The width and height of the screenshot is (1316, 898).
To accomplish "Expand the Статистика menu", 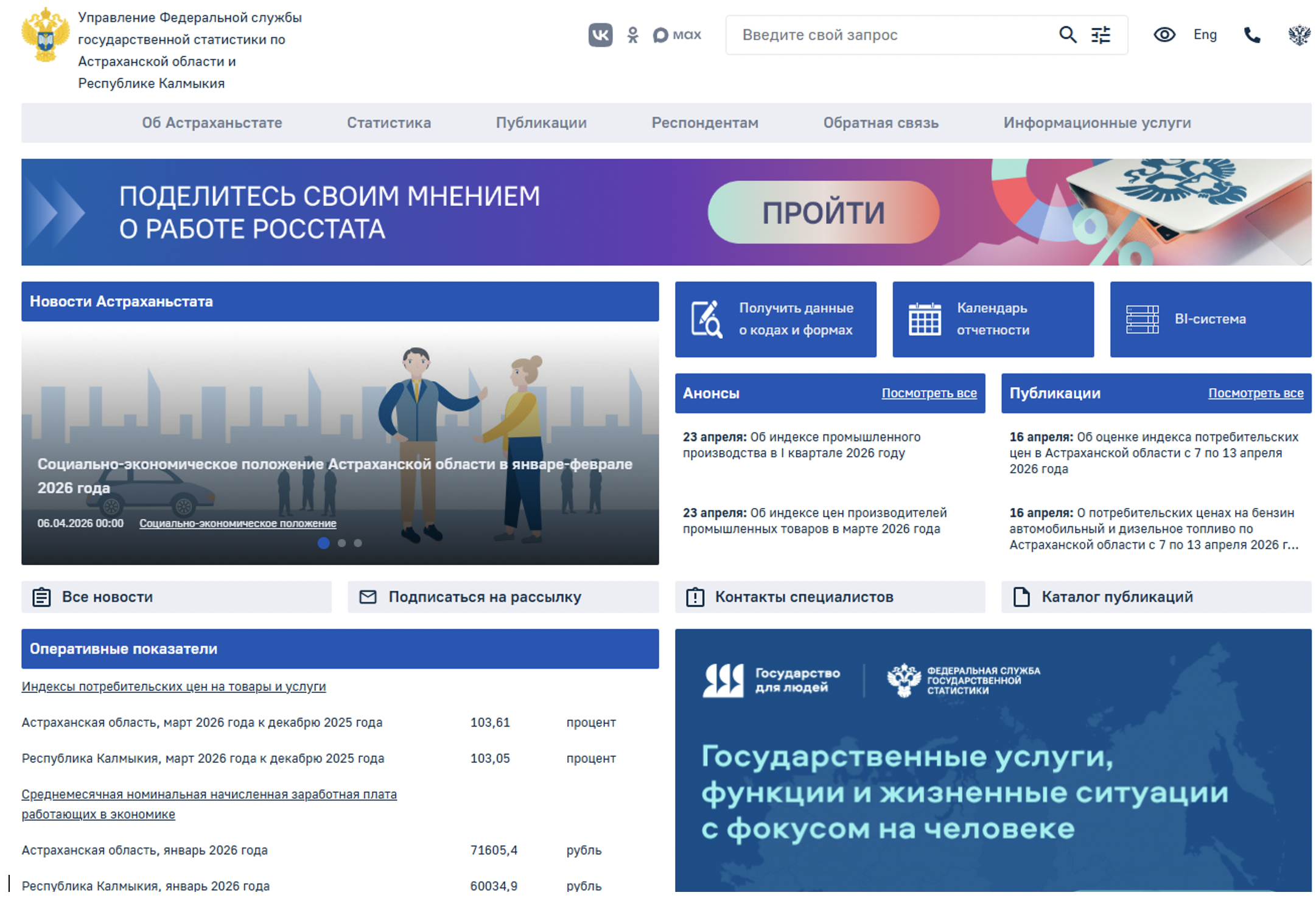I will (388, 123).
